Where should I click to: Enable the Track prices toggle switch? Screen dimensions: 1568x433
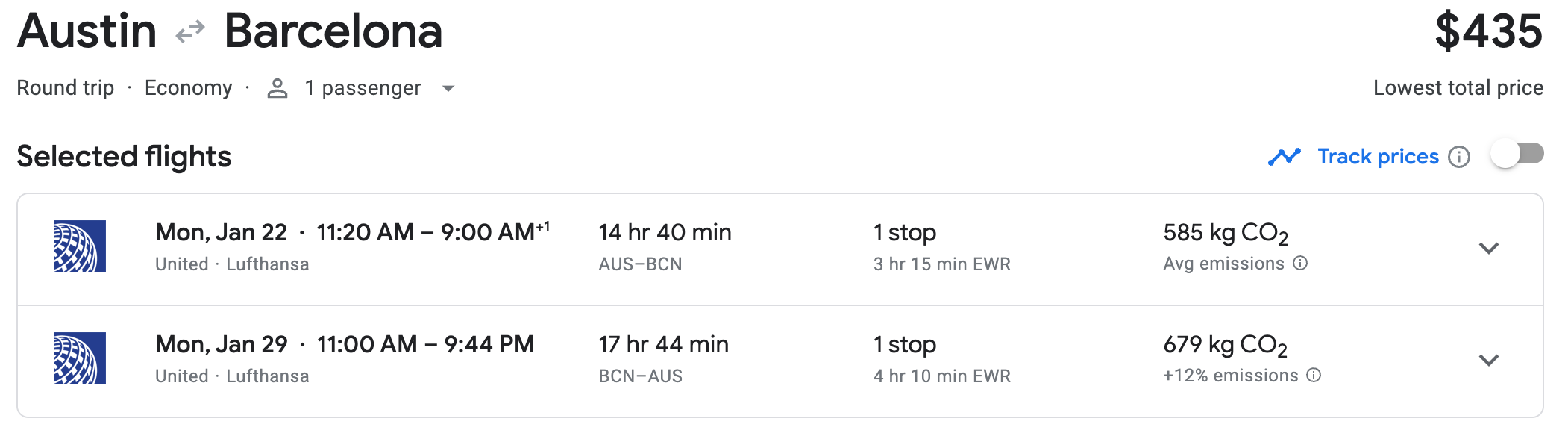tap(1517, 155)
